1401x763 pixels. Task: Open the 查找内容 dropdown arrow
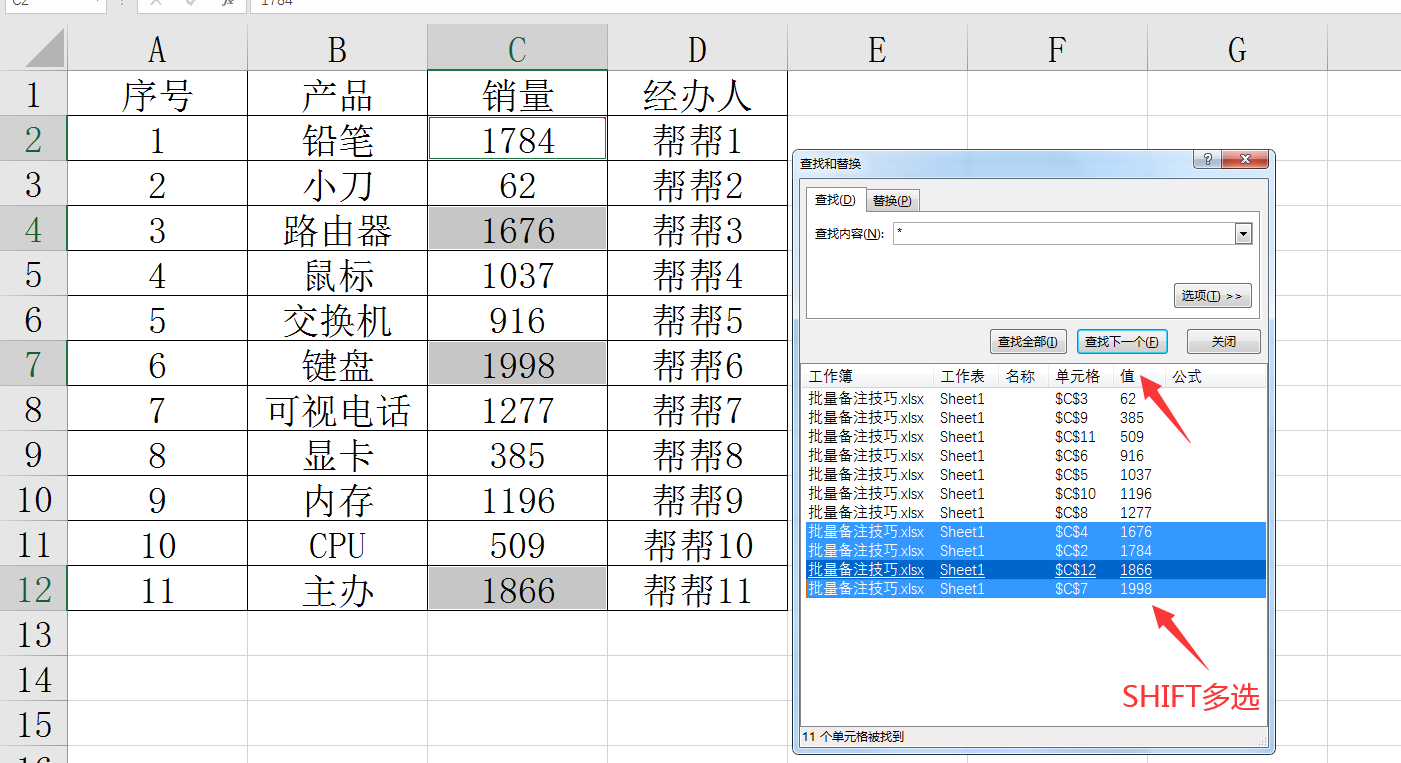point(1244,234)
